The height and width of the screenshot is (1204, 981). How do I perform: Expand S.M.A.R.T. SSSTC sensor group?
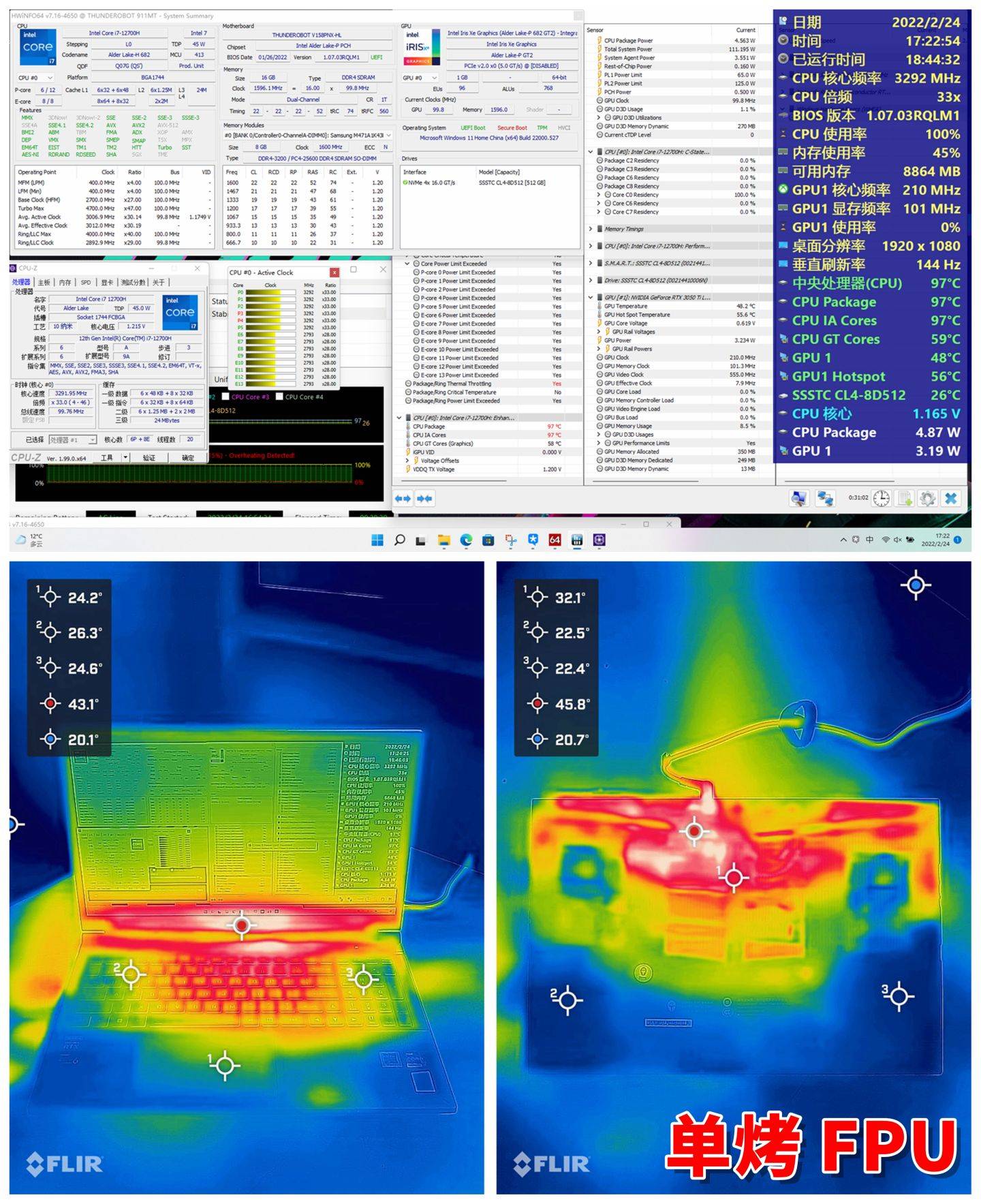(591, 263)
